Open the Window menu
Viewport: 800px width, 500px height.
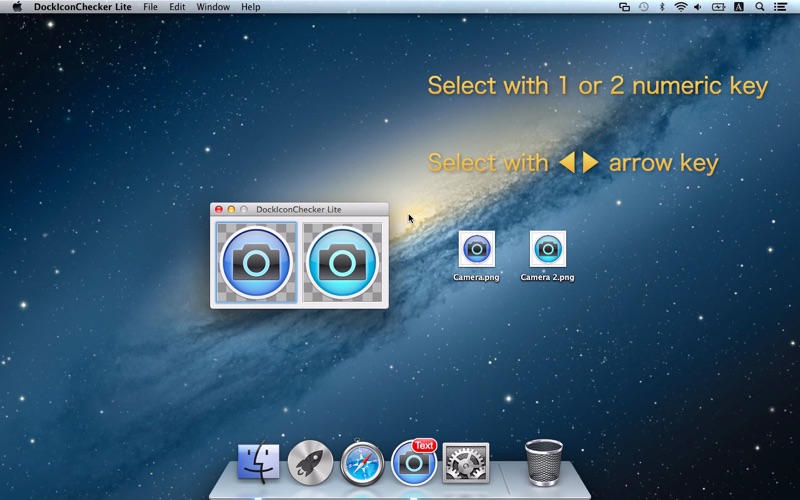(213, 7)
